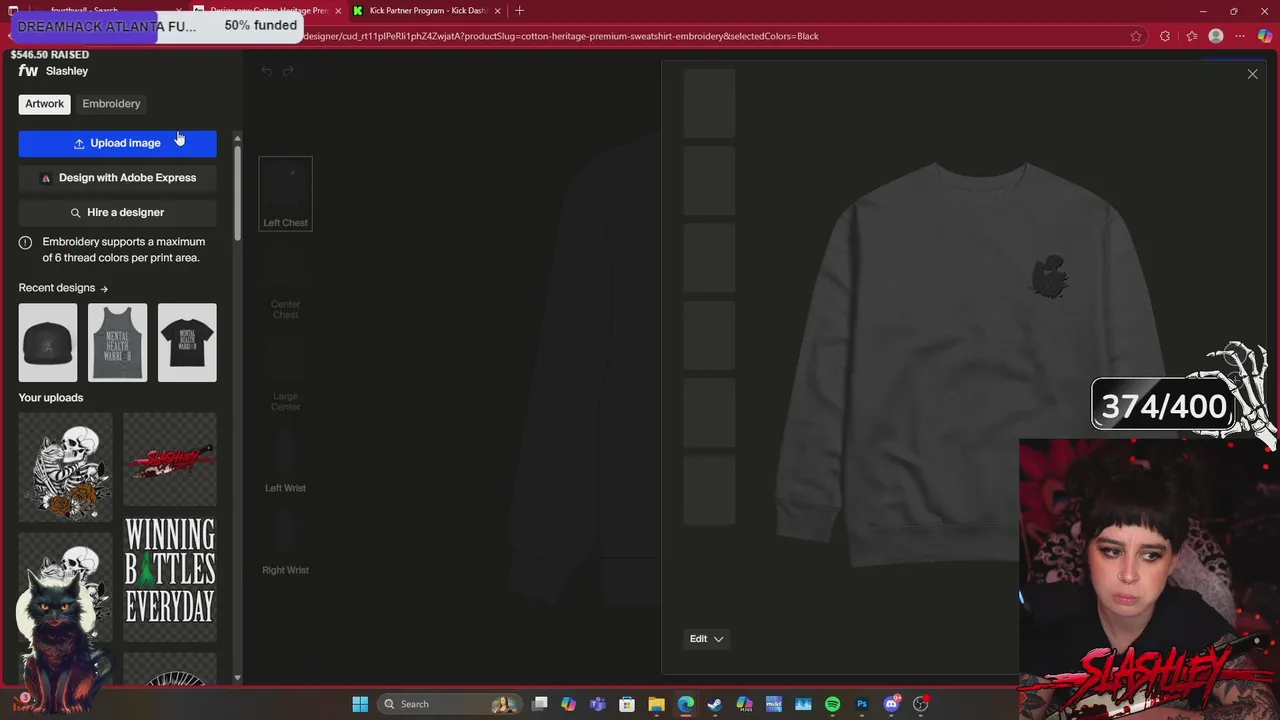
Task: Pick the skeleton with flowers upload
Action: pos(65,468)
